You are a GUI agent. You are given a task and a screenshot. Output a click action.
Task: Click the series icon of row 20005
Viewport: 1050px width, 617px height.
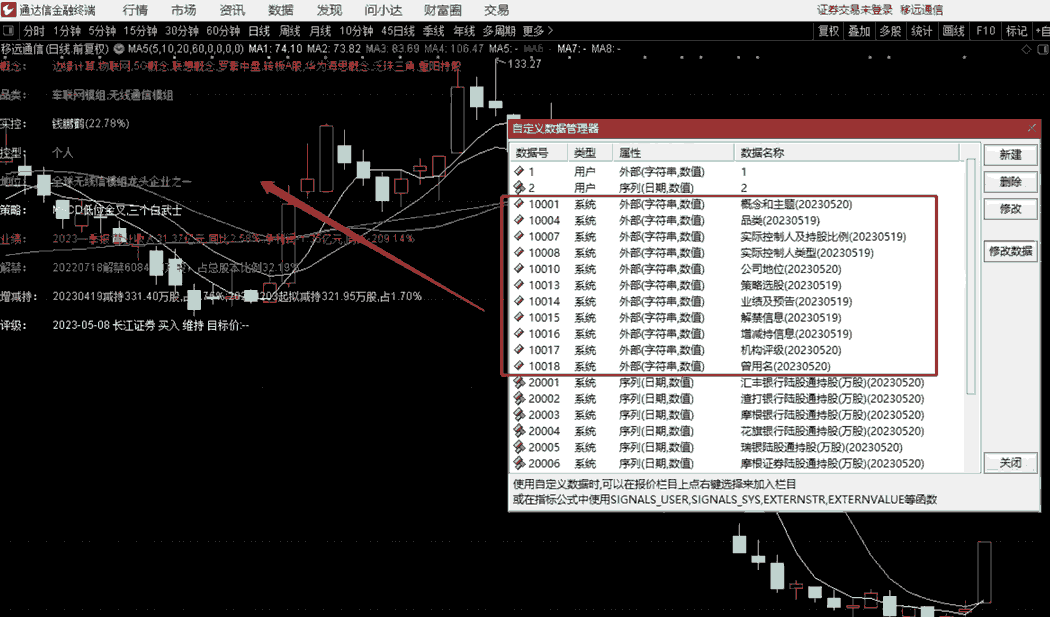pos(519,447)
